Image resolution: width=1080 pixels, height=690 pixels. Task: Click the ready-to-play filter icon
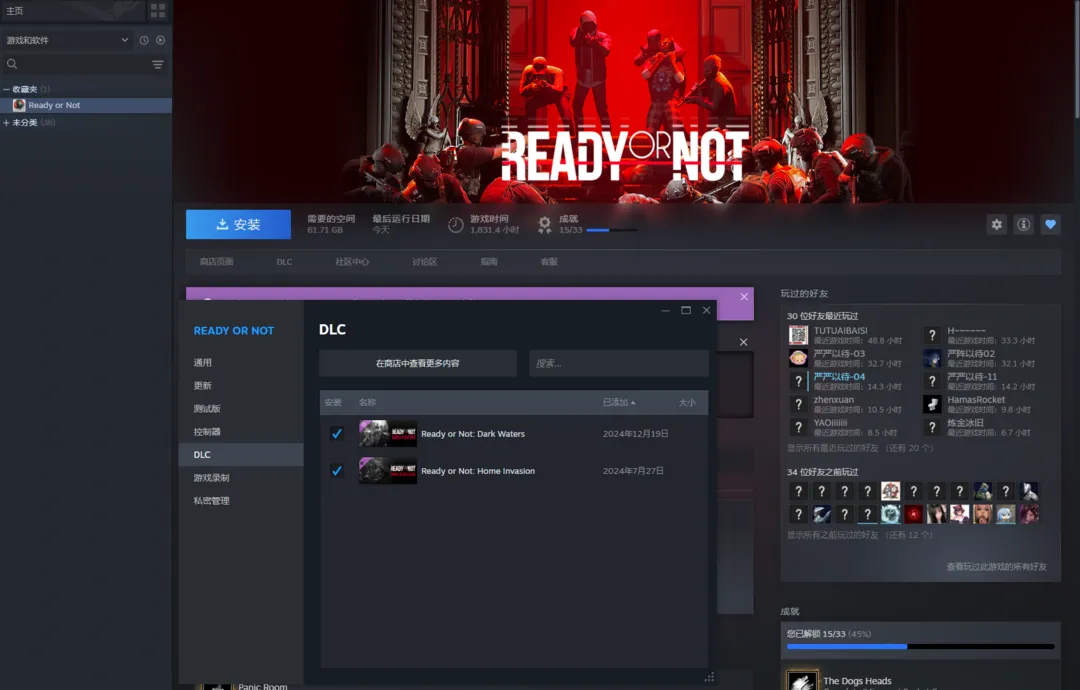[x=160, y=40]
